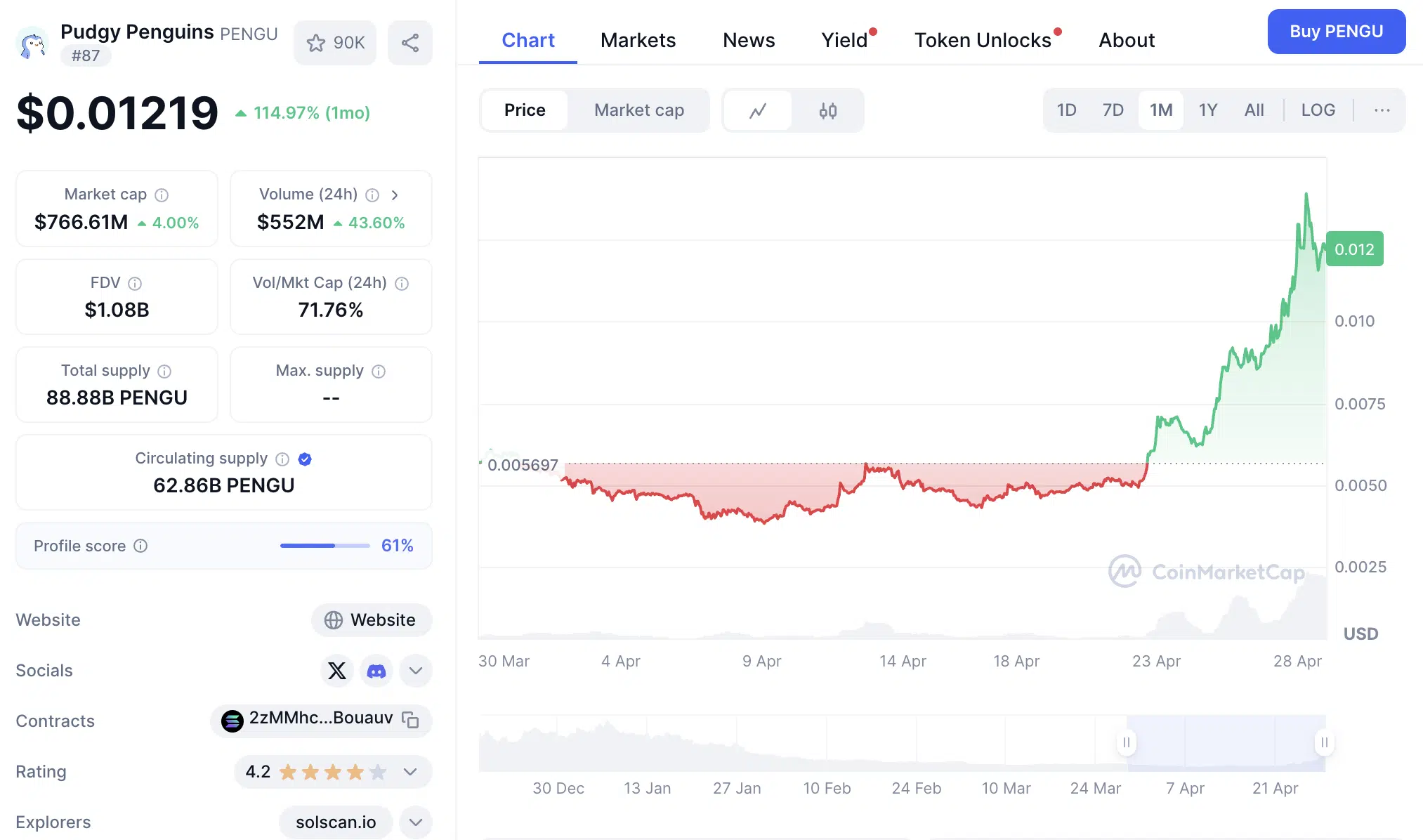Open the share icon button
Viewport: 1423px width, 840px height.
coord(410,43)
